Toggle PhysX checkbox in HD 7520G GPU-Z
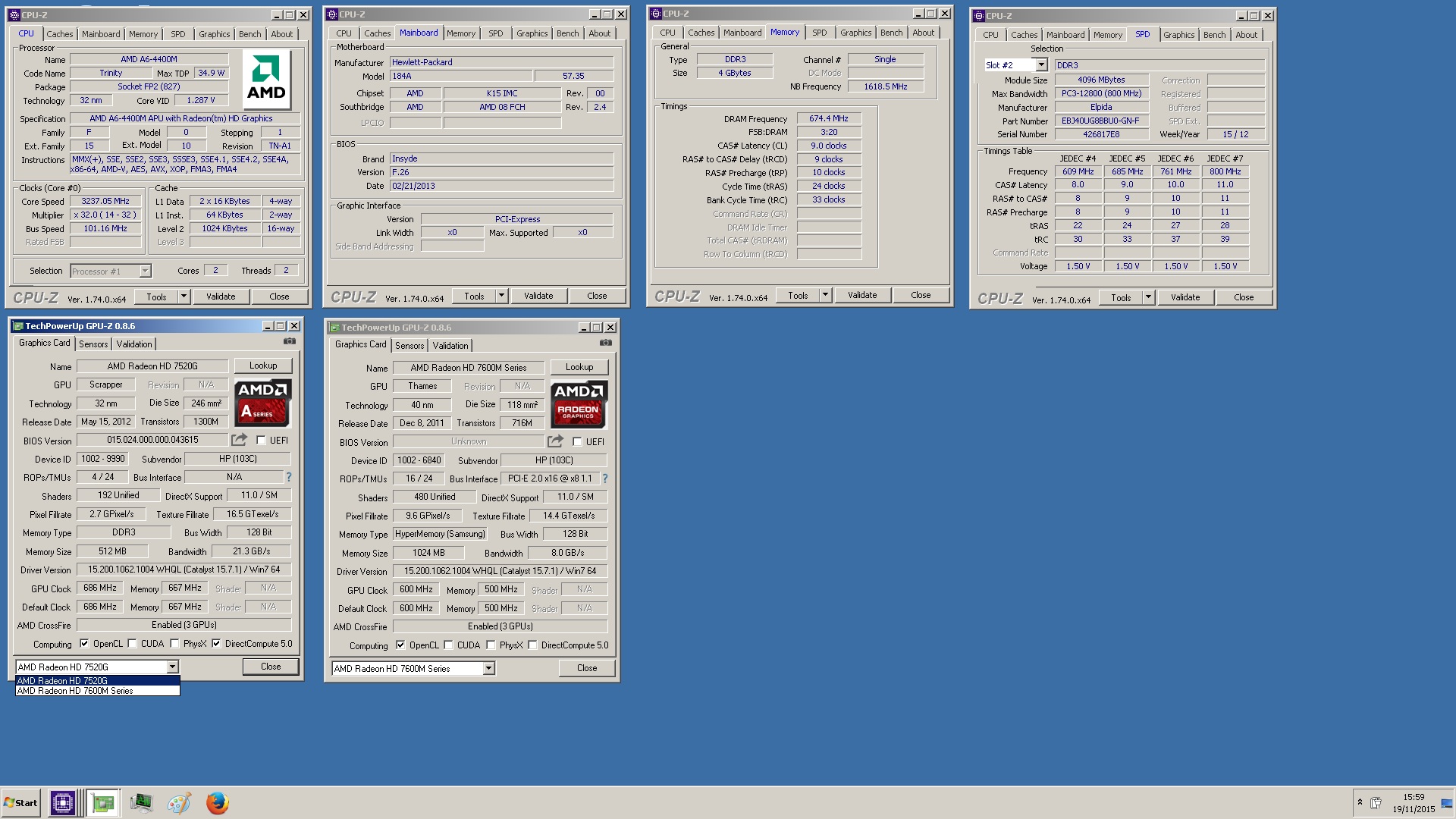The image size is (1456, 819). [x=174, y=644]
